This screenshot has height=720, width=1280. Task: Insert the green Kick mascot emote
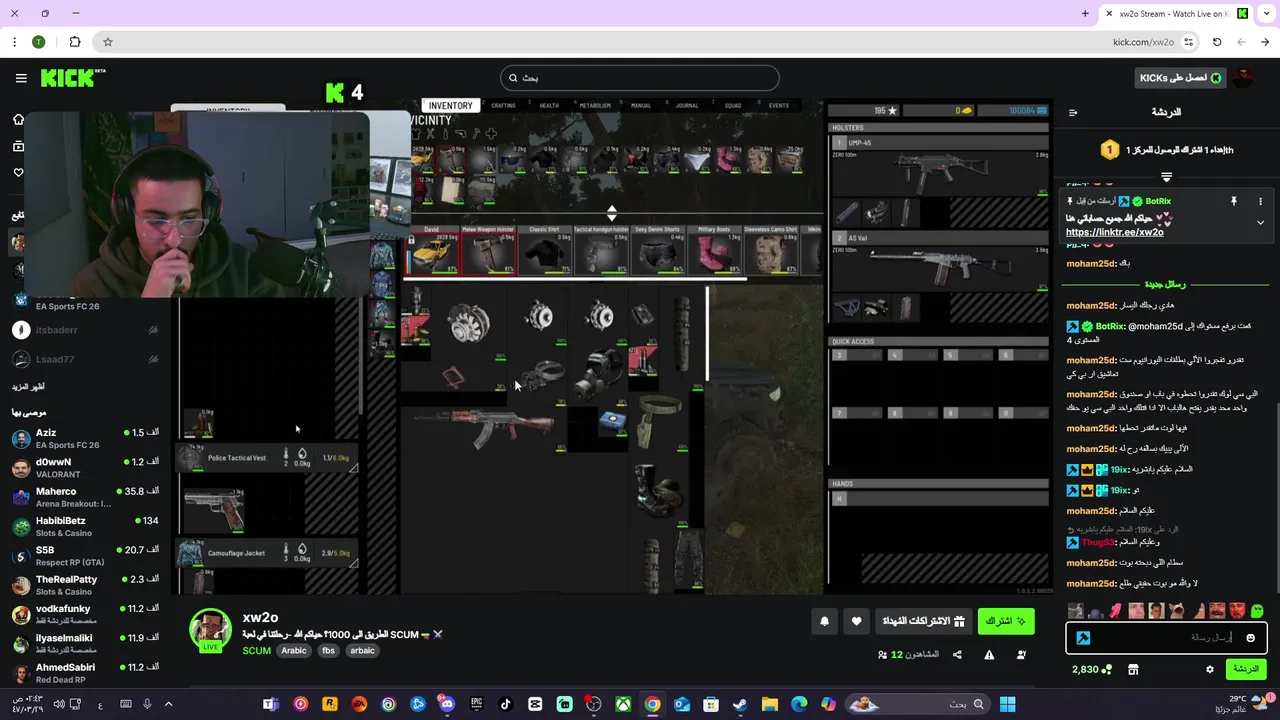click(x=1257, y=610)
